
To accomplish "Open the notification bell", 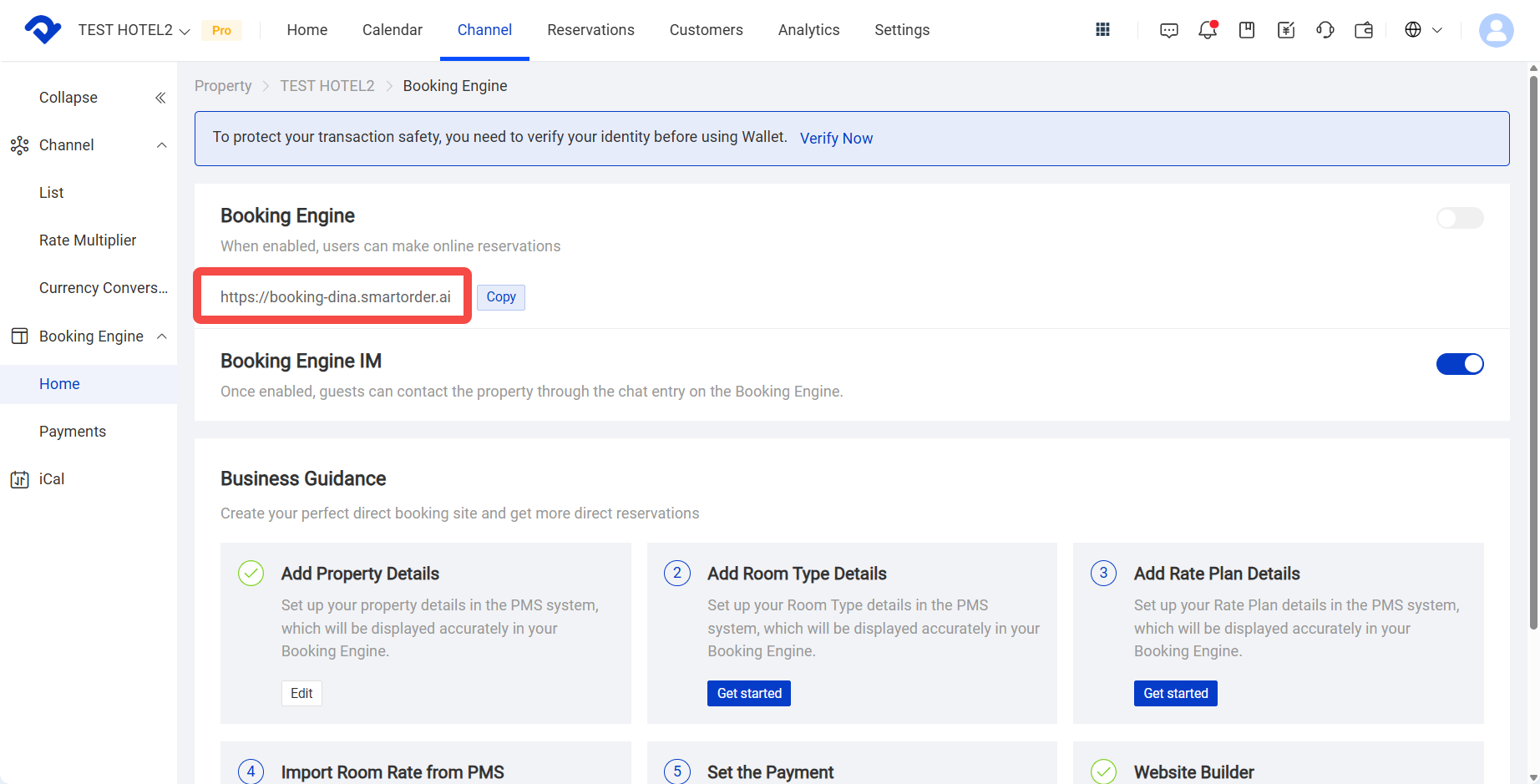I will 1208,30.
